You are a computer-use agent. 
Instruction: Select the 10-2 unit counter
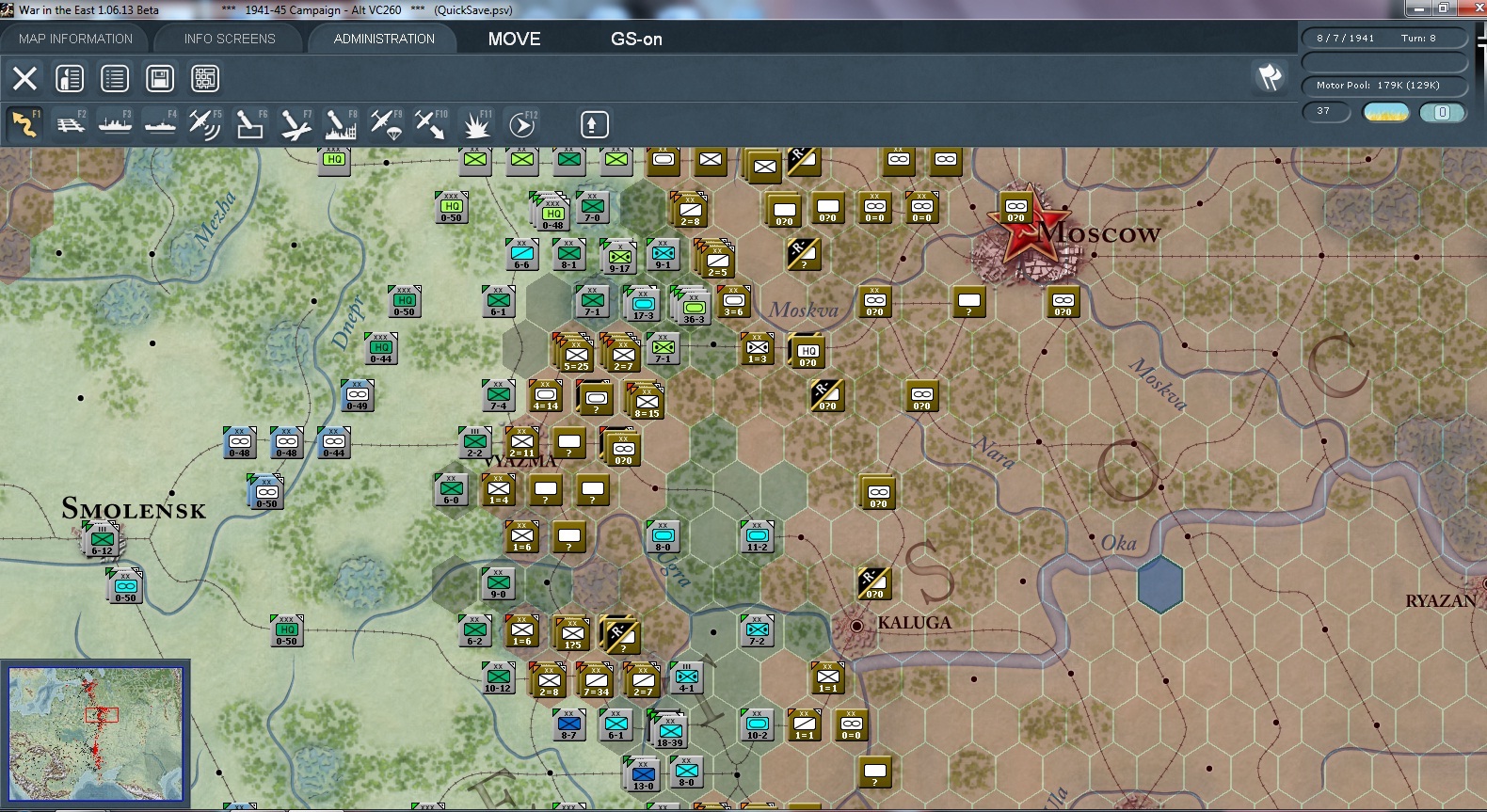pos(758,724)
